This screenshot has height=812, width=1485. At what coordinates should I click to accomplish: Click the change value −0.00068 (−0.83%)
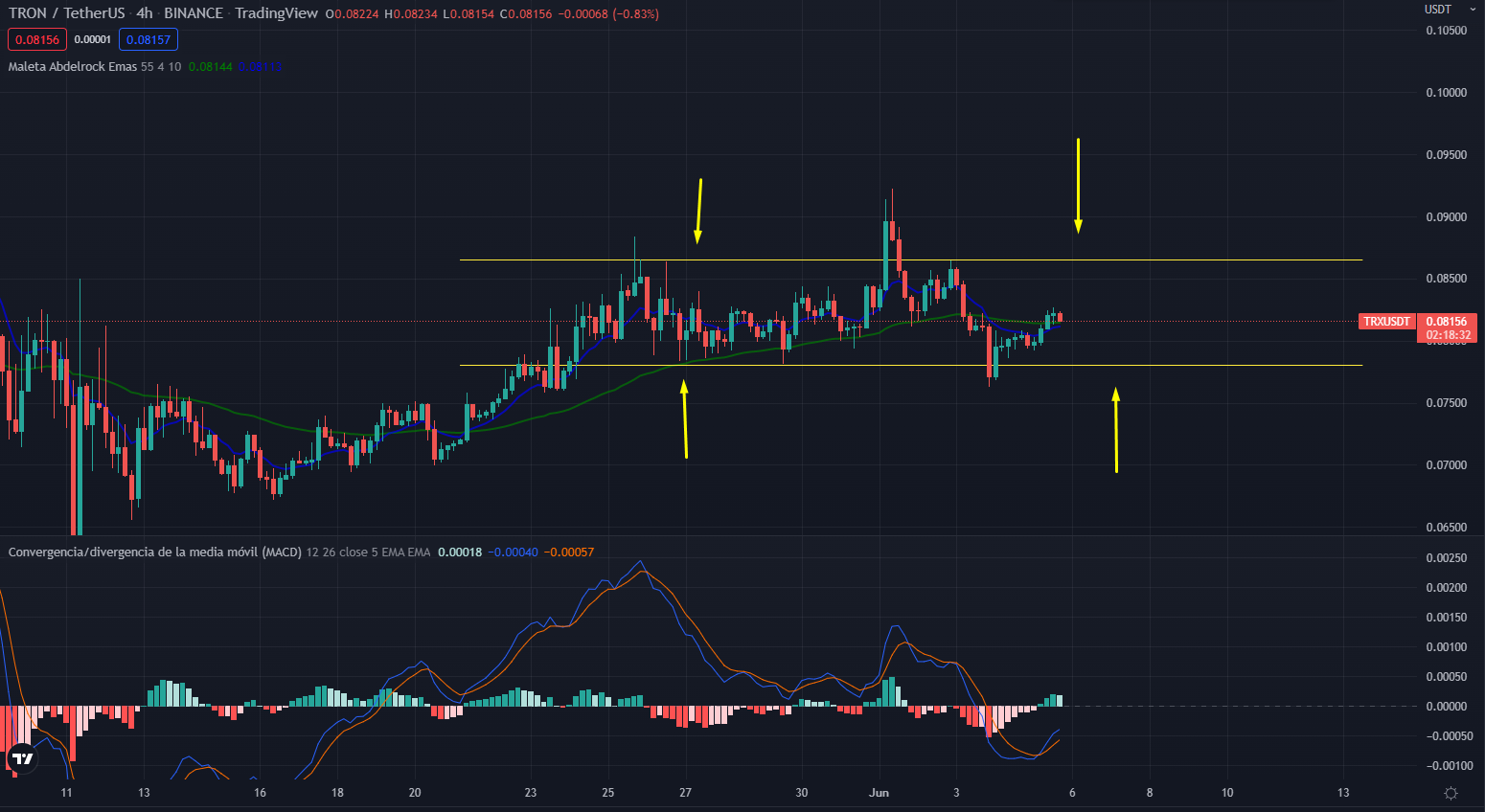pyautogui.click(x=607, y=14)
